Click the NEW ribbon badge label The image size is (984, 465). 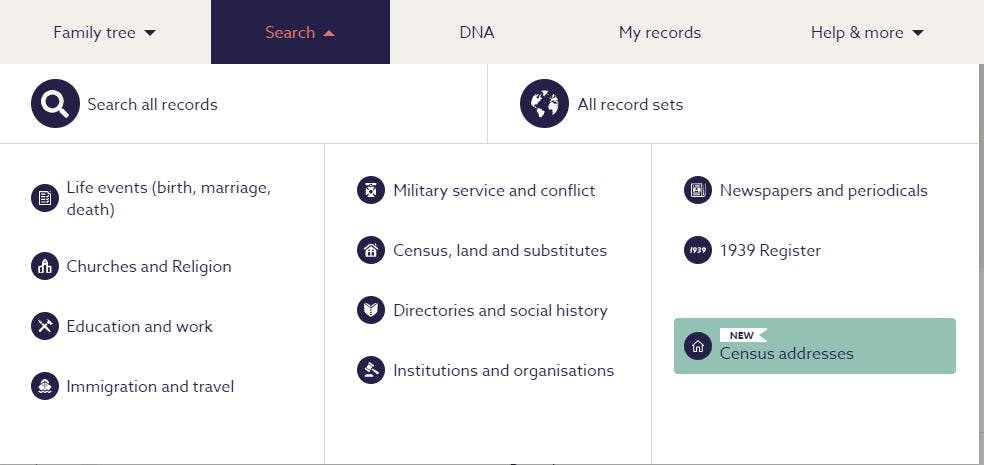[743, 335]
